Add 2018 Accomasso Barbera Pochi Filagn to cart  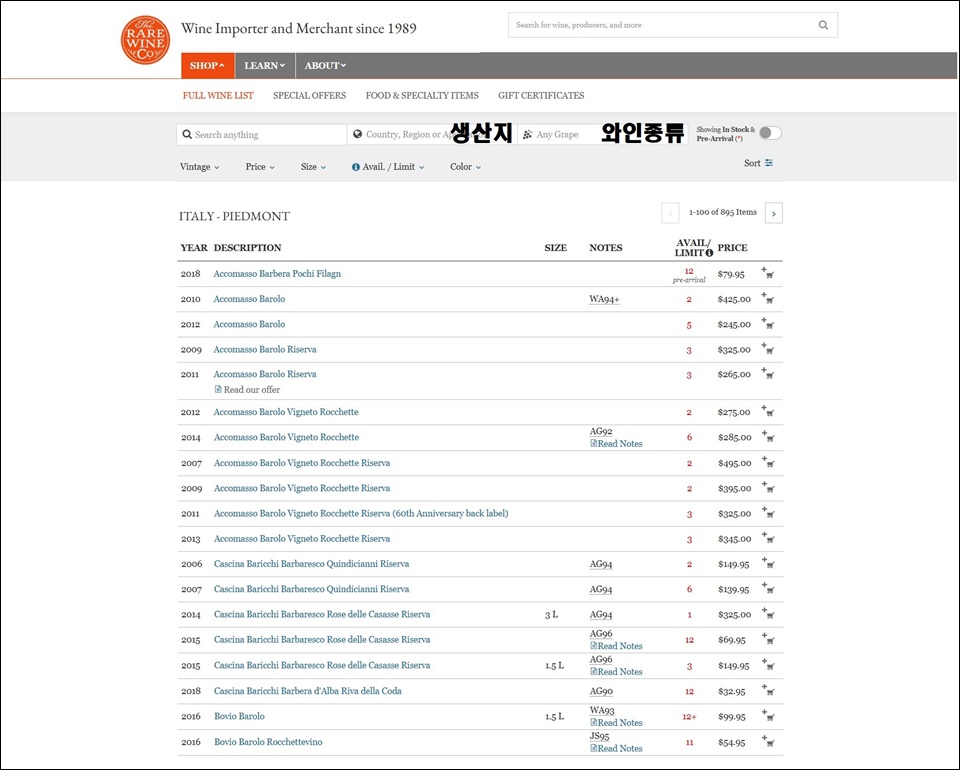(768, 273)
